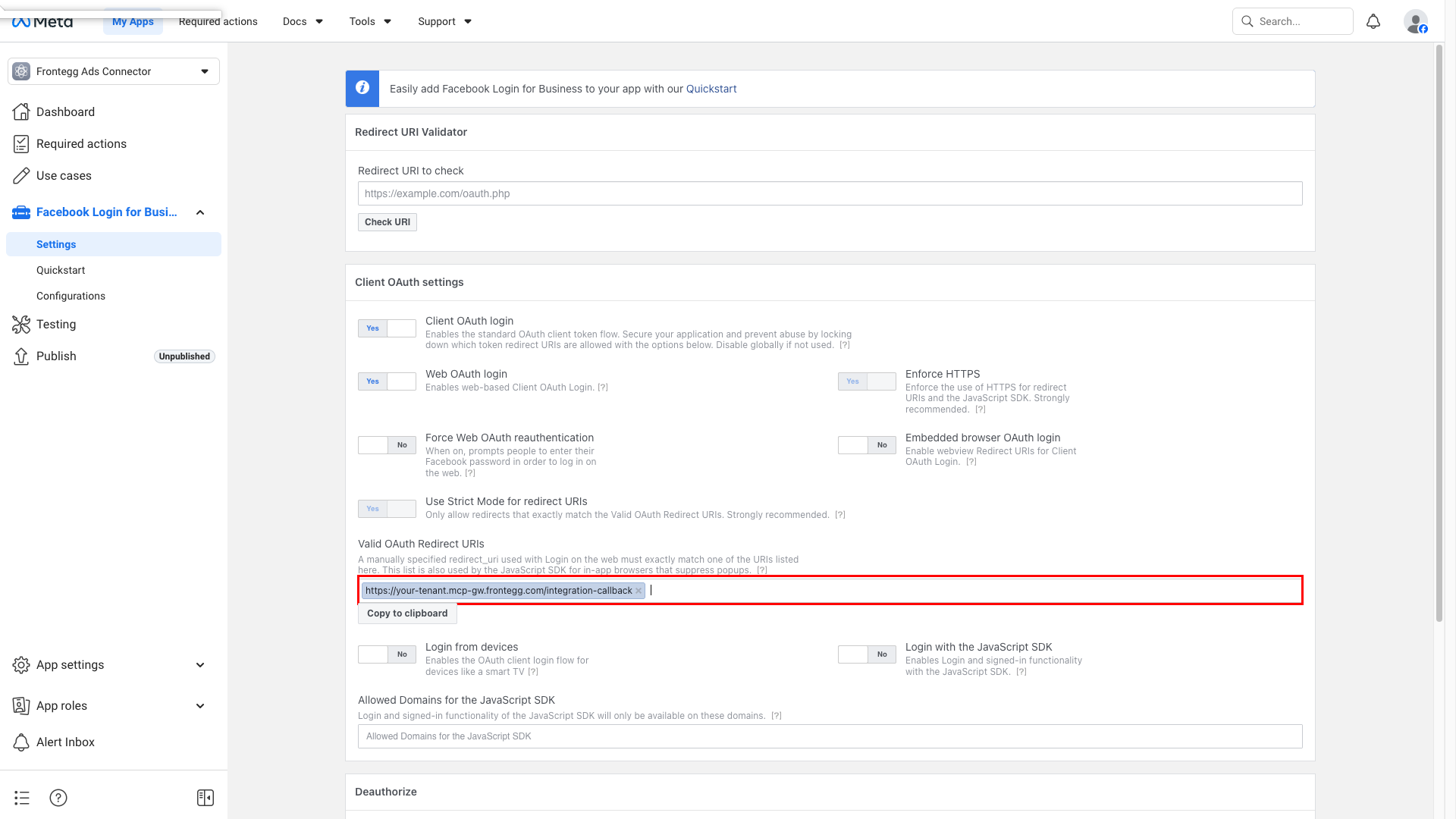
Task: Expand the App roles section
Action: point(200,706)
